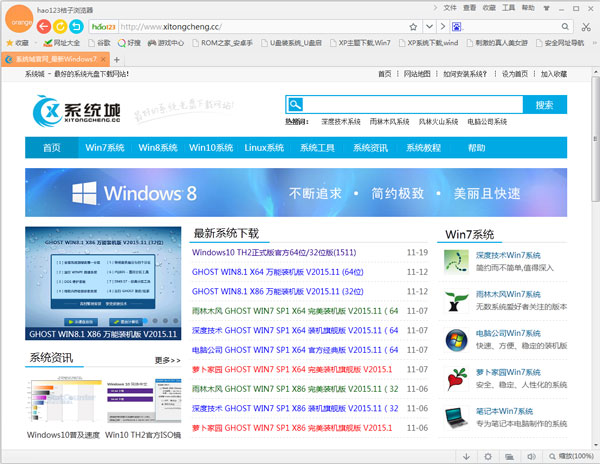Screen dimensions: 600x464
Task: Click the Windows10普及速度 news thumbnail
Action: (x=64, y=401)
